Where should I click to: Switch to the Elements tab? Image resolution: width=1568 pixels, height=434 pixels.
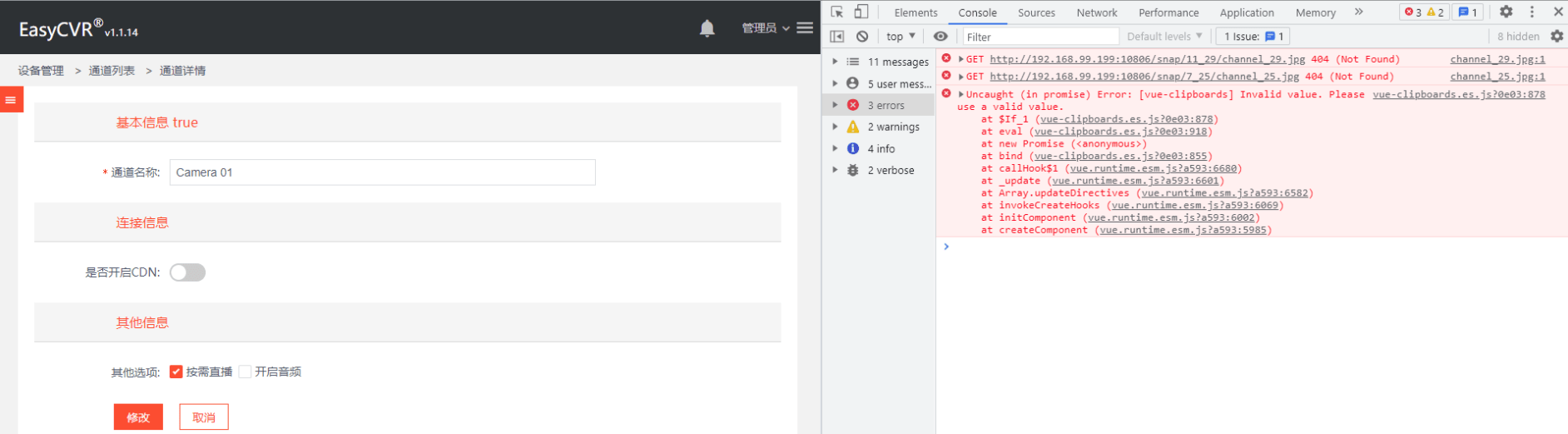point(915,12)
